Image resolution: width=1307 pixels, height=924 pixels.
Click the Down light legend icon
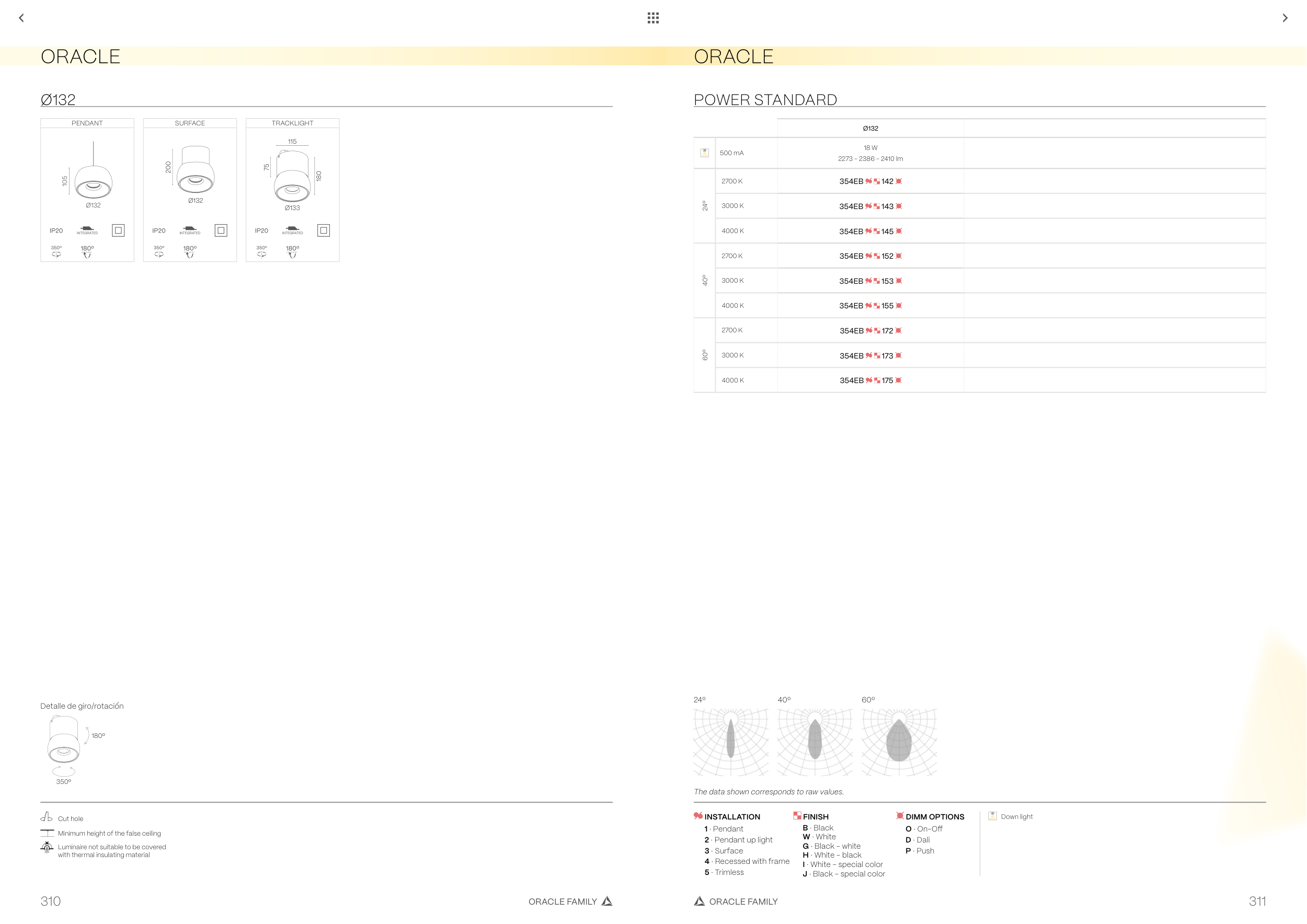[992, 816]
